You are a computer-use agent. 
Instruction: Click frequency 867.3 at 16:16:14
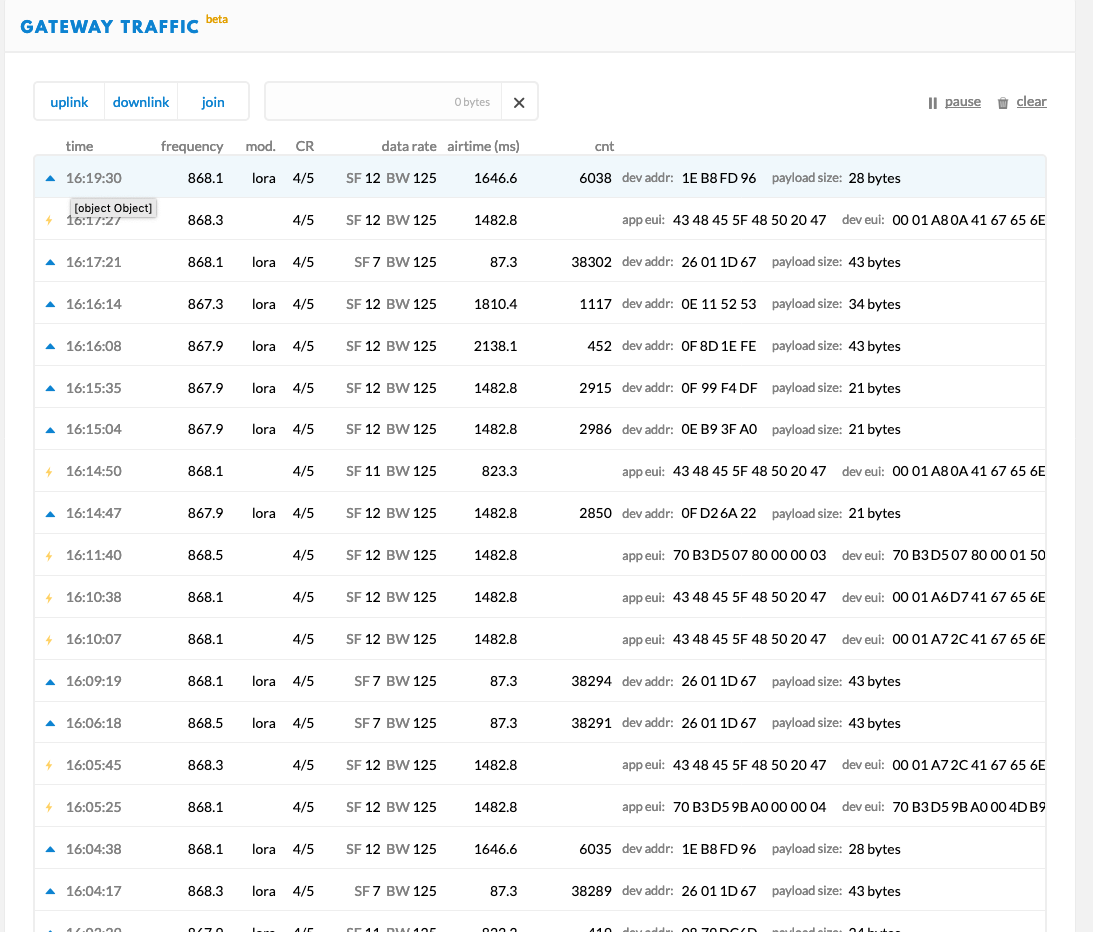tap(205, 304)
